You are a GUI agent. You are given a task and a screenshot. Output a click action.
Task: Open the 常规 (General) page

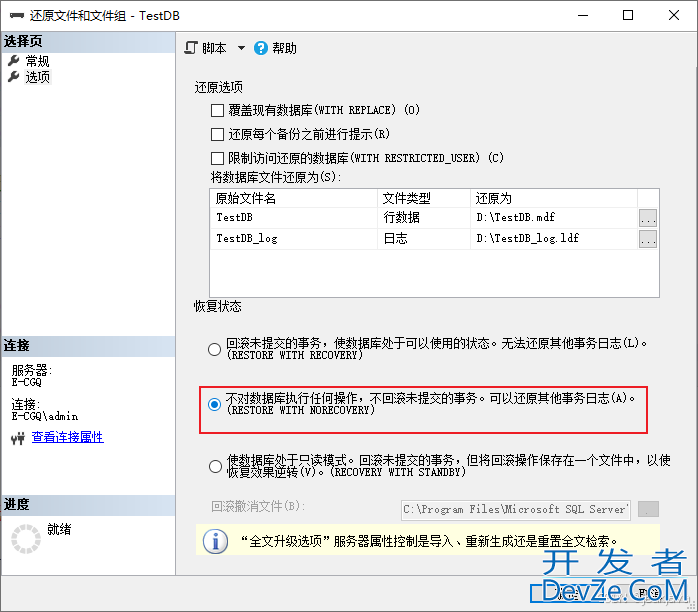(x=37, y=61)
